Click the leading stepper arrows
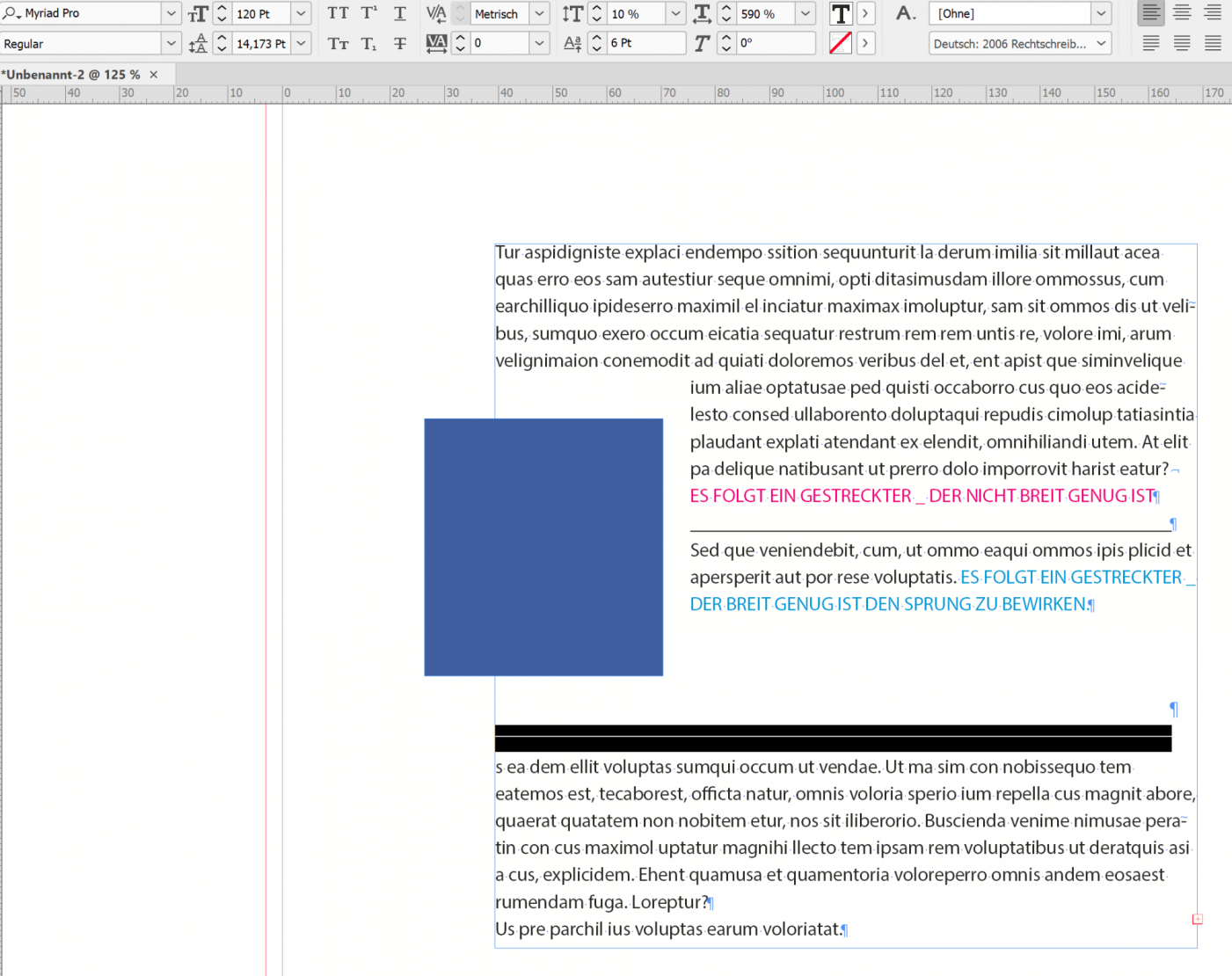Image resolution: width=1232 pixels, height=976 pixels. pyautogui.click(x=222, y=43)
